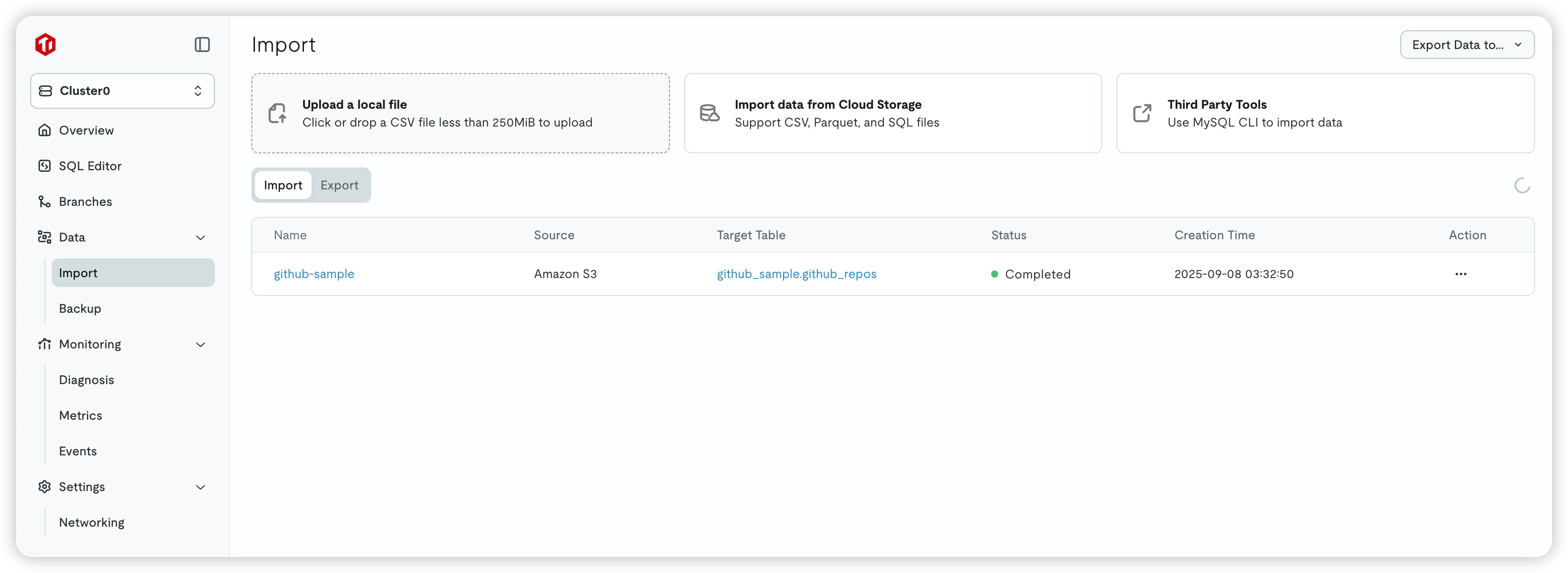Click the upload local file icon
Image resolution: width=1568 pixels, height=573 pixels.
278,113
